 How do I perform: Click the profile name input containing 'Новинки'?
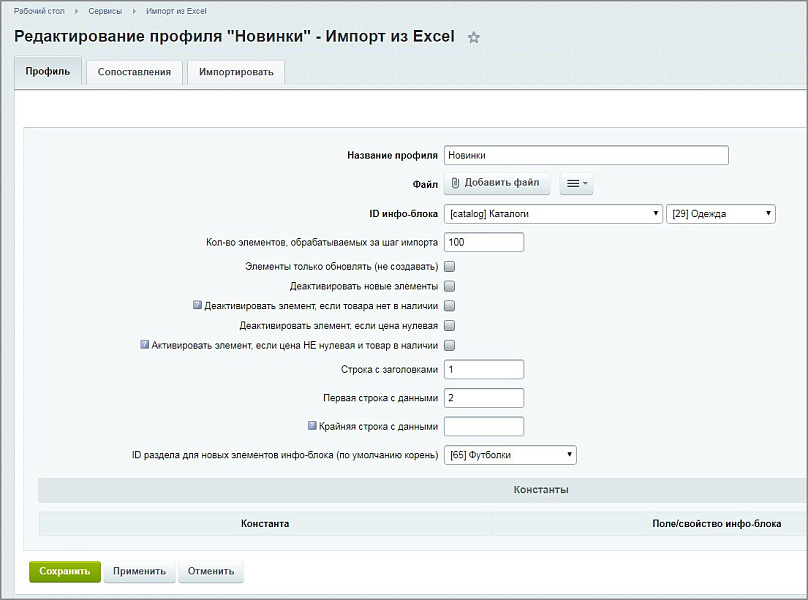[x=585, y=155]
